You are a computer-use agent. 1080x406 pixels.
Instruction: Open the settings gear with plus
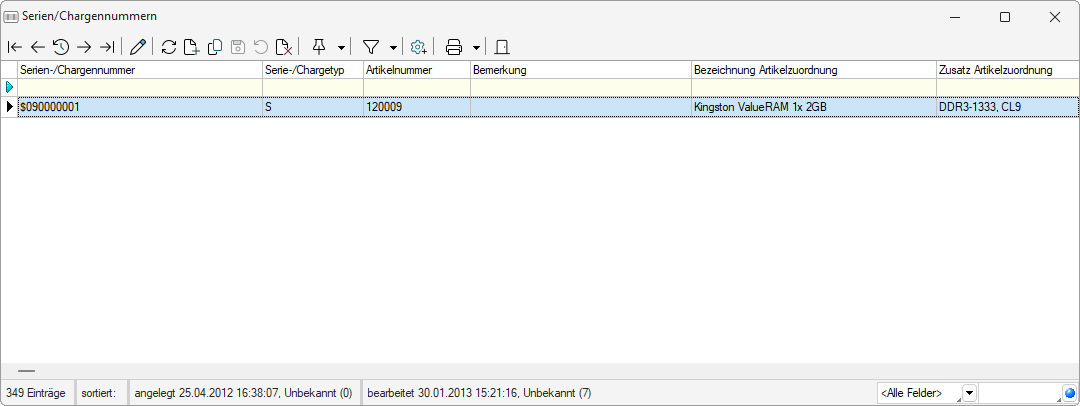click(x=419, y=47)
